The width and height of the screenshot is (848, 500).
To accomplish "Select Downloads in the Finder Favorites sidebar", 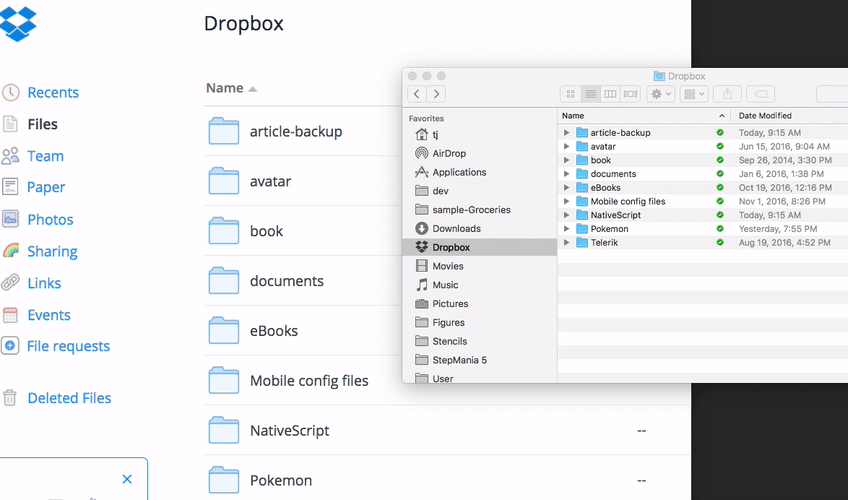I will 456,228.
